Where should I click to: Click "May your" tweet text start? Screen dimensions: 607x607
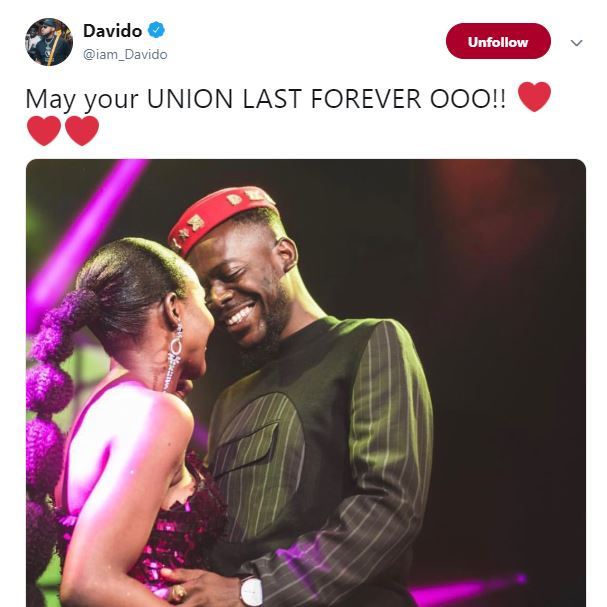(82, 99)
